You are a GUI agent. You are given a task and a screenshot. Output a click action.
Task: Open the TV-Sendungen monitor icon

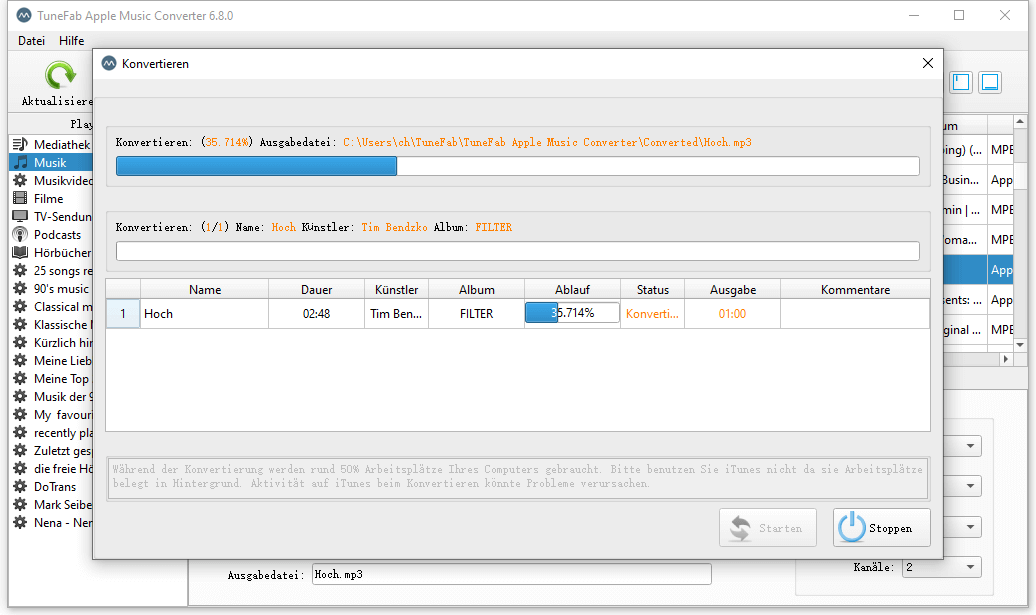(x=20, y=216)
